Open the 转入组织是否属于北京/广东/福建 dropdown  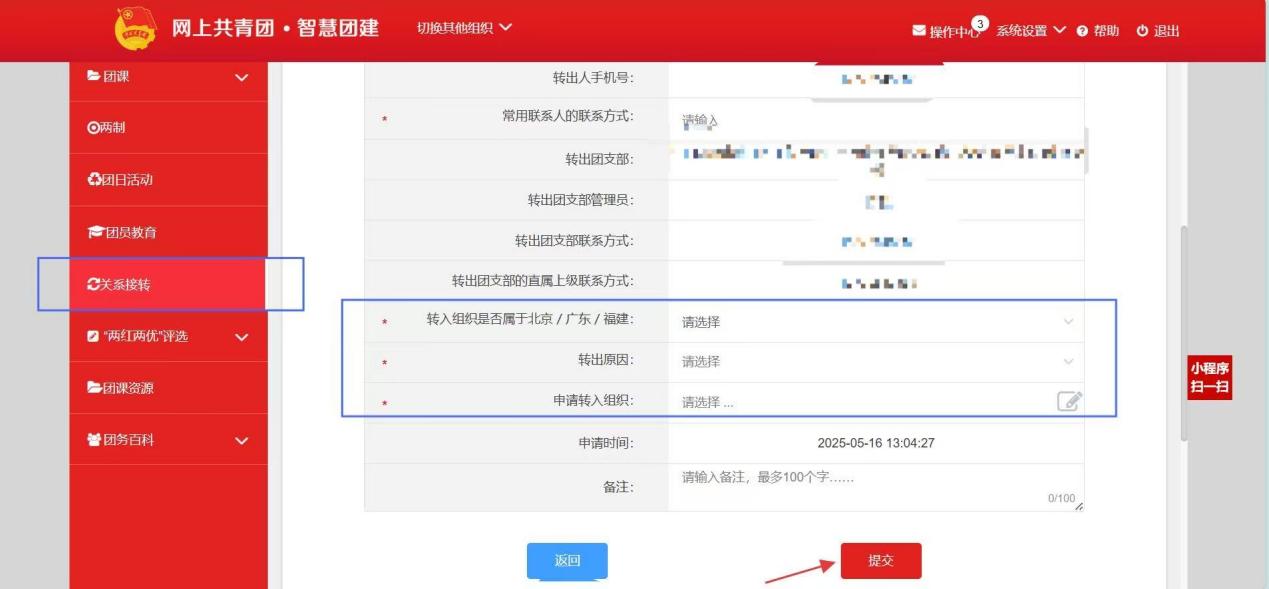[875, 322]
